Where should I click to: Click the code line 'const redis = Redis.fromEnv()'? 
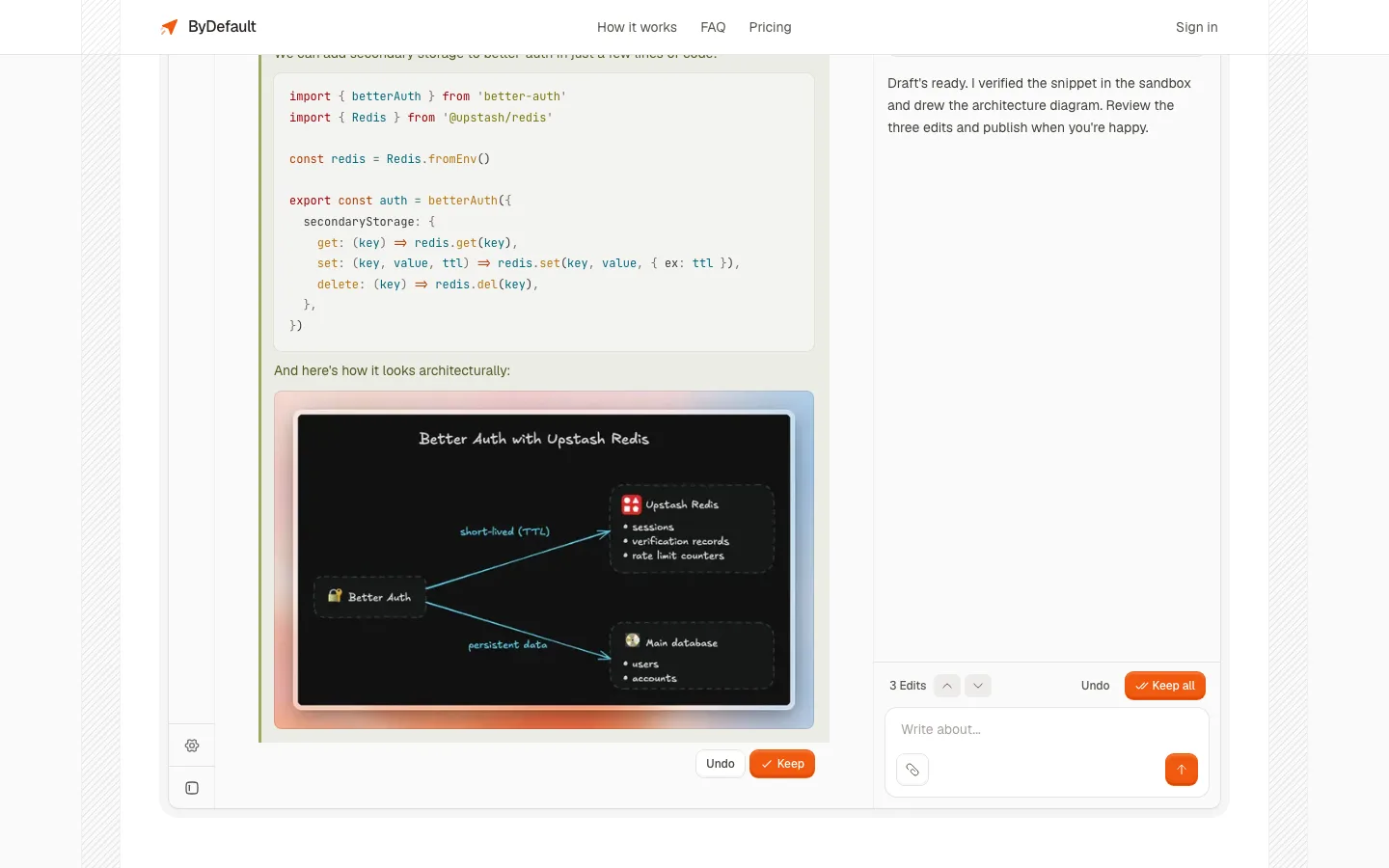tap(390, 159)
